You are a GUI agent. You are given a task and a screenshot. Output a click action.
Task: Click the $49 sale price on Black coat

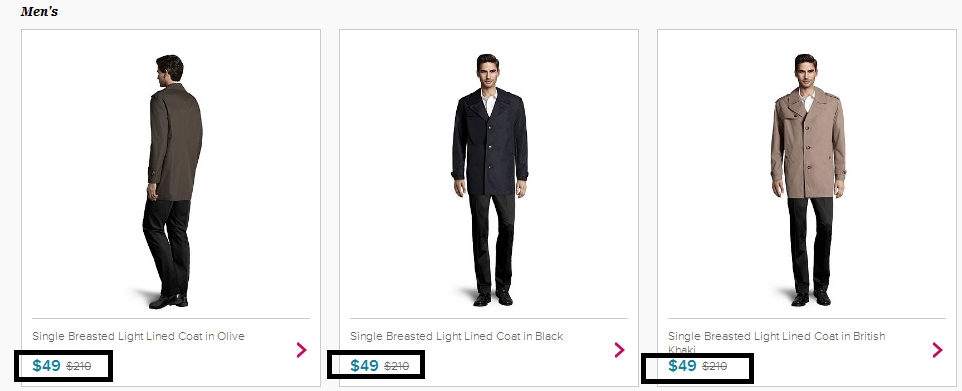point(364,366)
